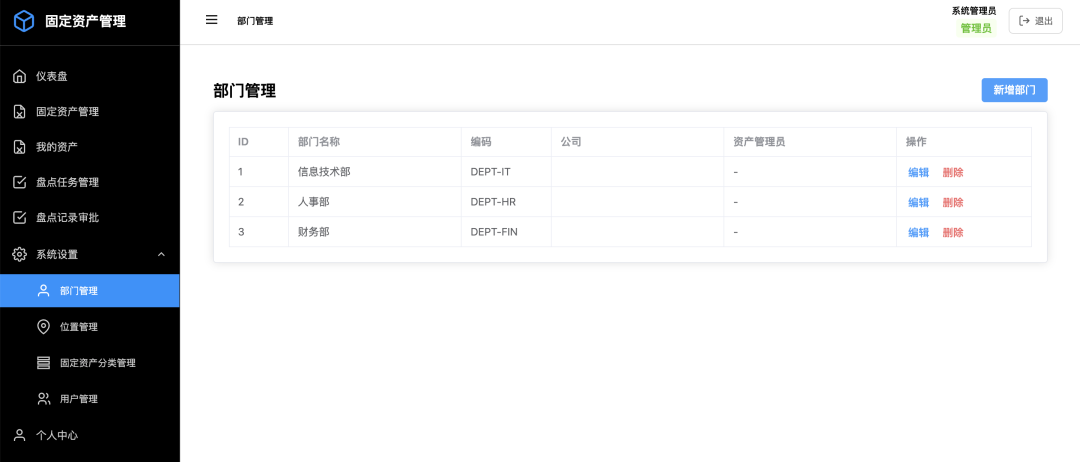Collapse the 系统设置 submenu chevron
Screen dimensions: 1080x462
(161, 254)
